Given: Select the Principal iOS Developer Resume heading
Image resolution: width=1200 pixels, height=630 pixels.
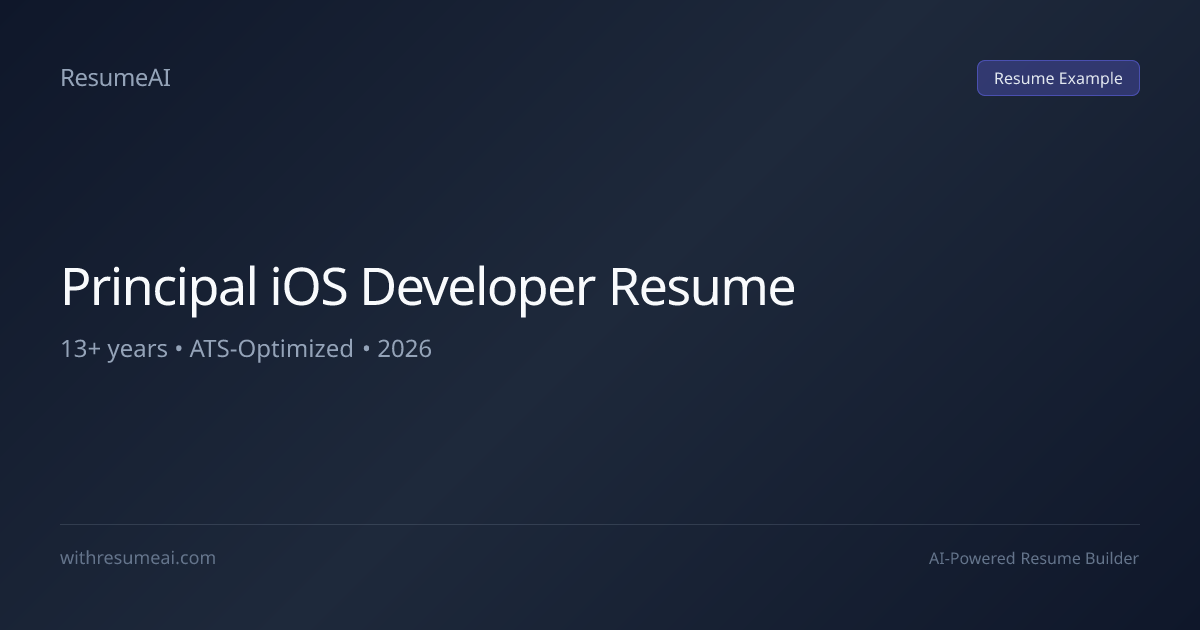Looking at the screenshot, I should pos(428,288).
